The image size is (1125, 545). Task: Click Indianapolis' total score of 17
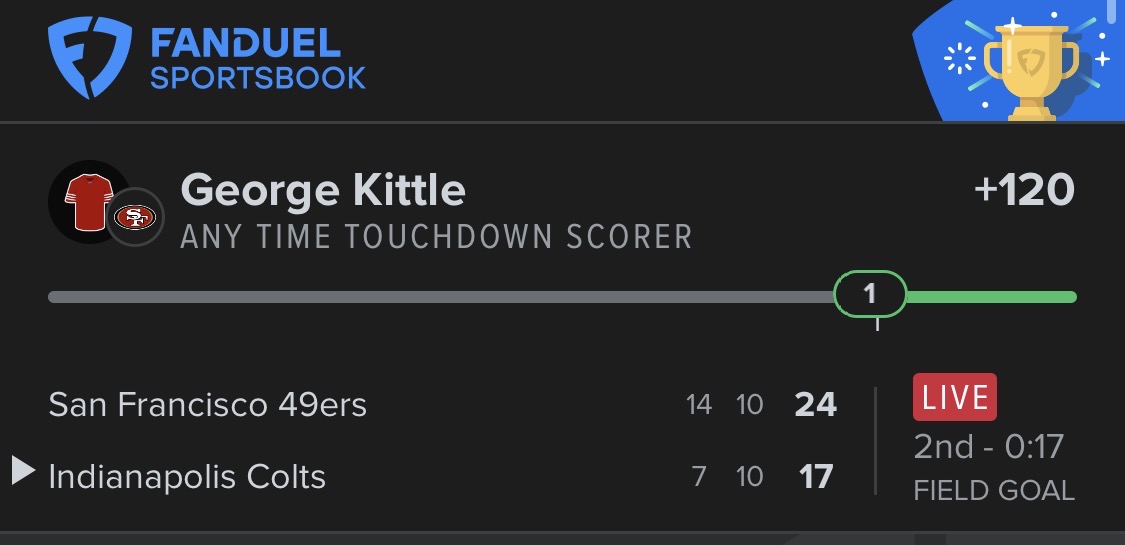point(816,477)
